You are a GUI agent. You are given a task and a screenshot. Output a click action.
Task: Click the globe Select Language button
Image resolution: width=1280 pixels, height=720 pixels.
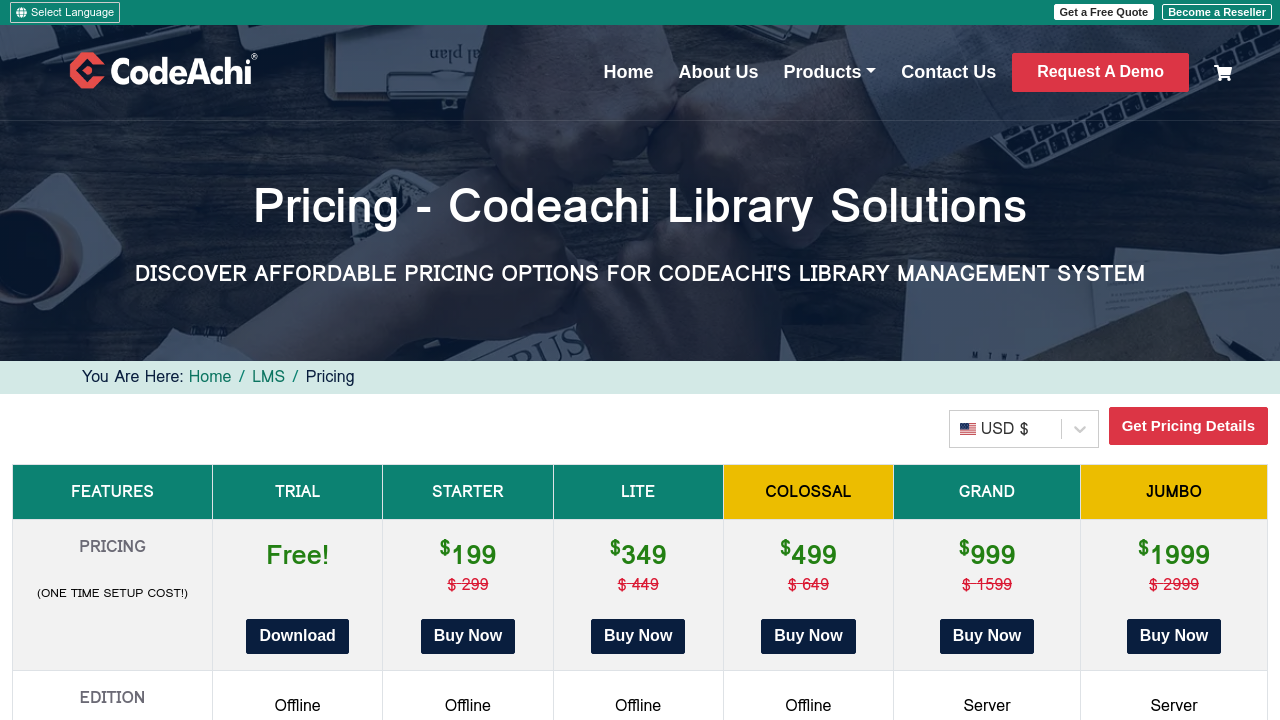click(65, 12)
